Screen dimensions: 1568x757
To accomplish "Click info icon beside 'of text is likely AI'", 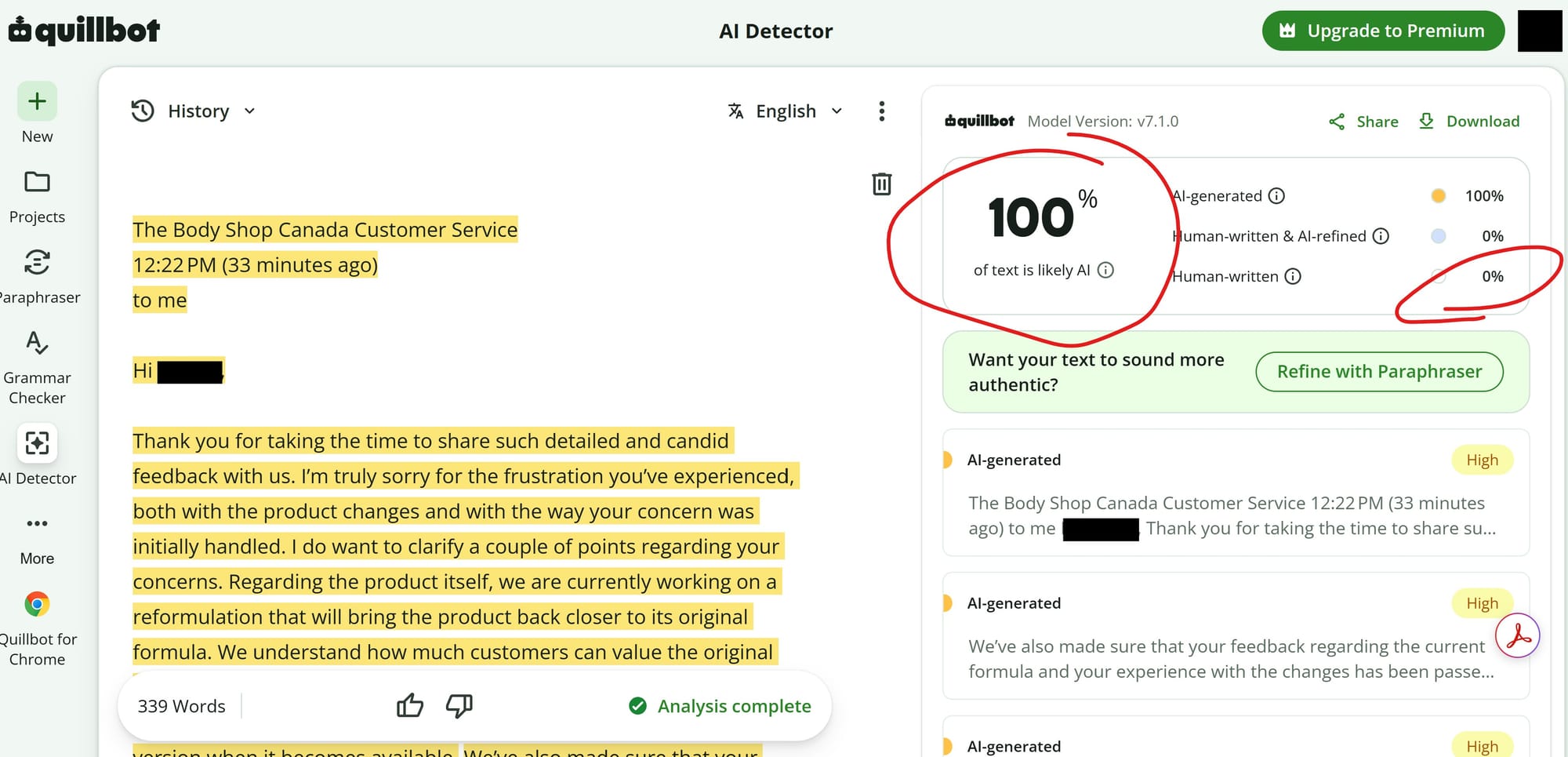I will coord(1105,270).
